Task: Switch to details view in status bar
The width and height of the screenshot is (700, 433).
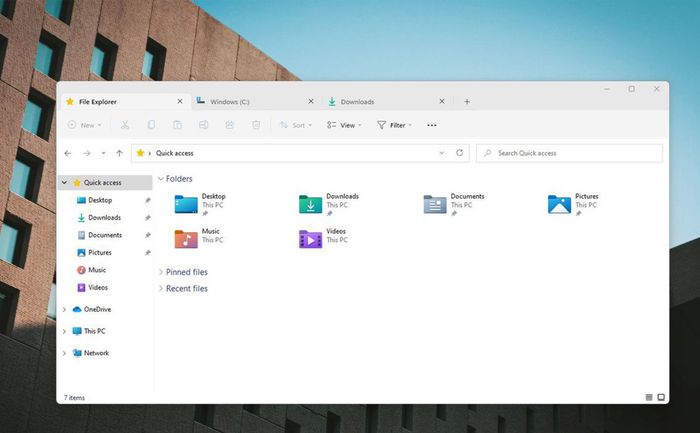Action: click(649, 397)
